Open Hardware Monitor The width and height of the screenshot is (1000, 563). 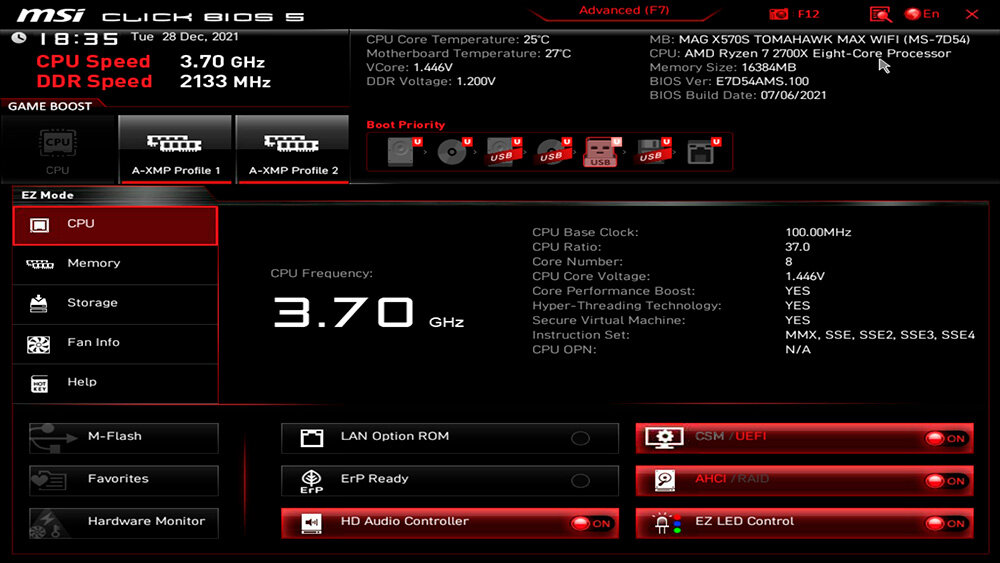124,523
